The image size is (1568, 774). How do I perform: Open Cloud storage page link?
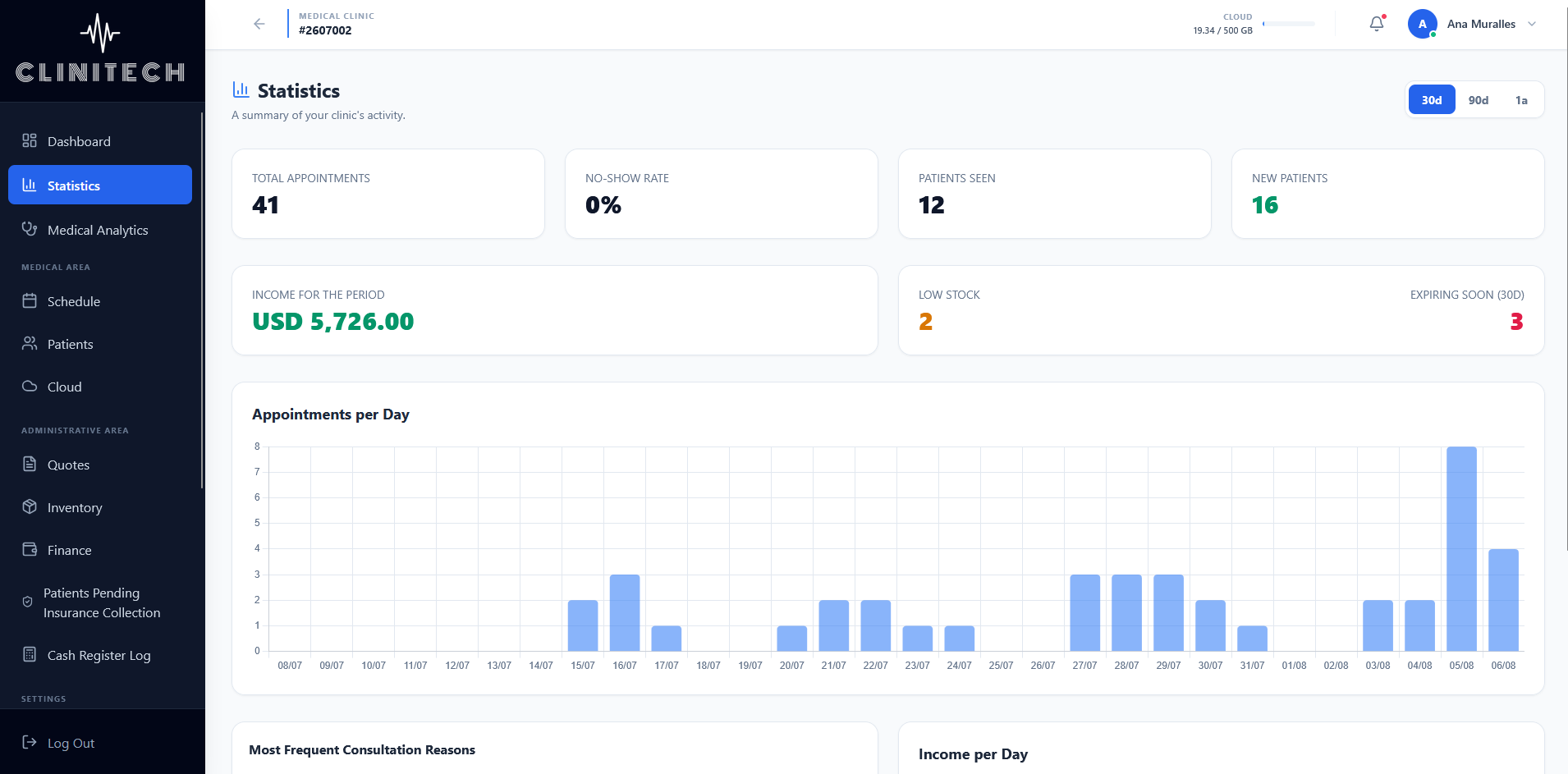coord(100,387)
